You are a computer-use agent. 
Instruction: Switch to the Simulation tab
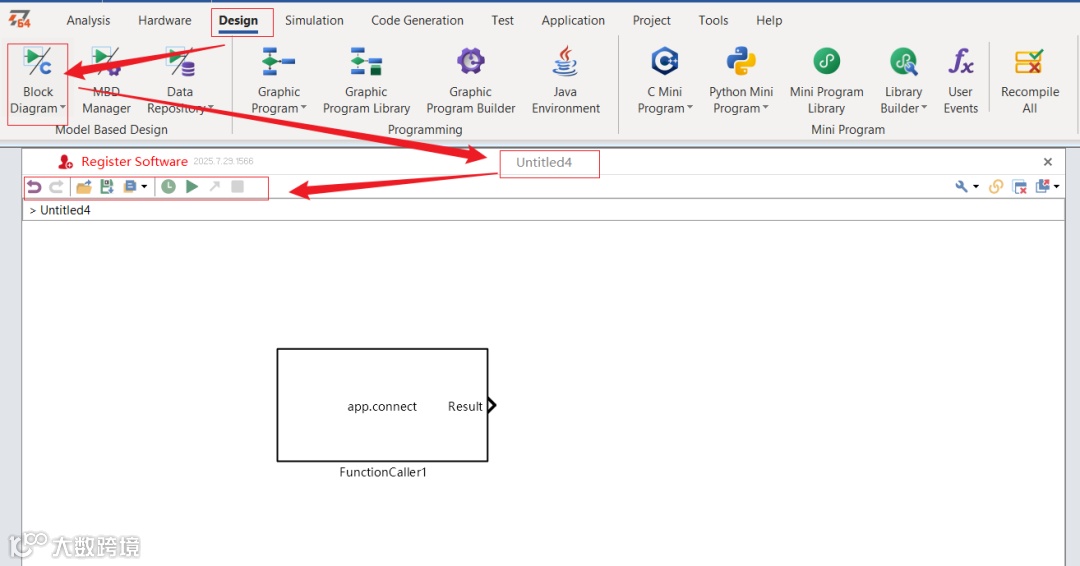coord(314,21)
